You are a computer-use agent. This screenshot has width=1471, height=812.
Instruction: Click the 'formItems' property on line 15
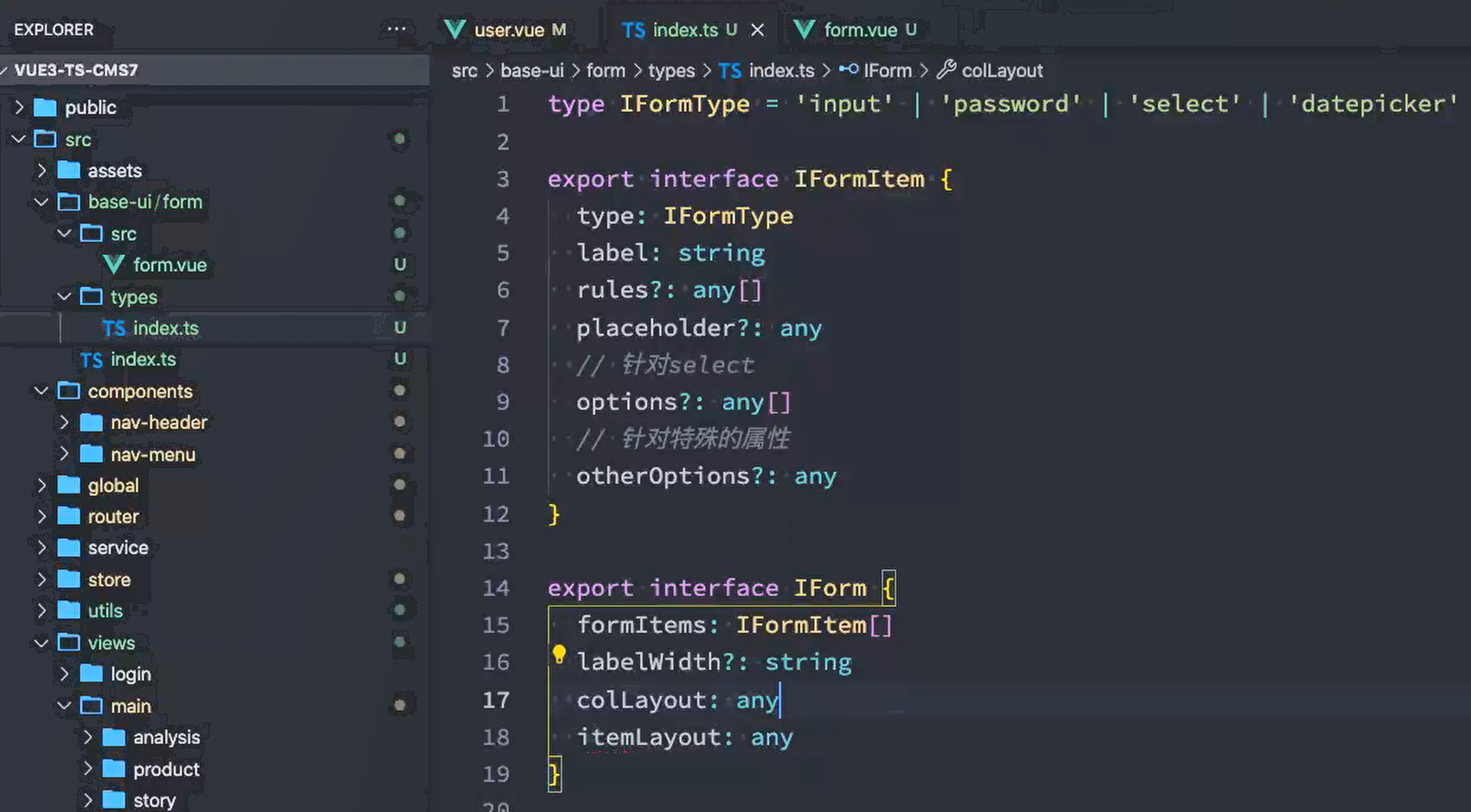click(x=641, y=625)
